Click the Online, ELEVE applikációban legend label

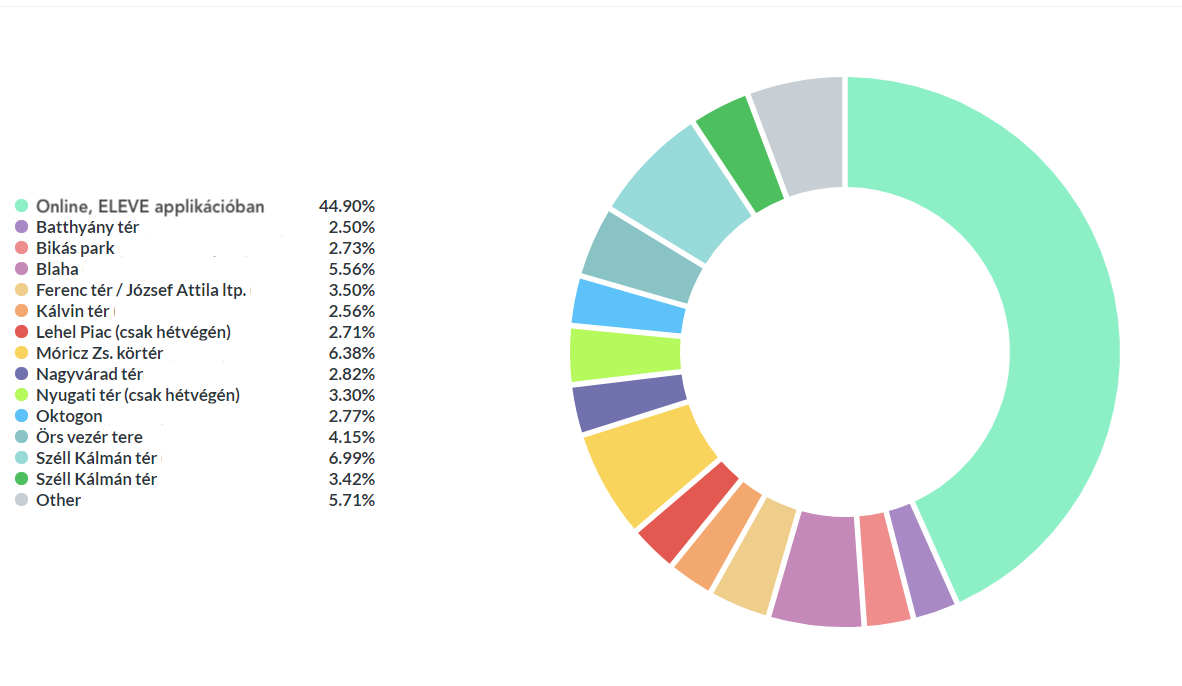150,206
